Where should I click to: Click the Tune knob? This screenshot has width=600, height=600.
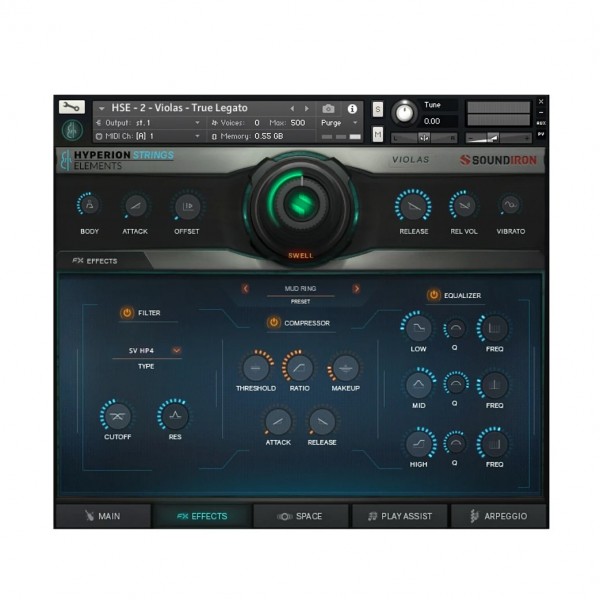404,113
